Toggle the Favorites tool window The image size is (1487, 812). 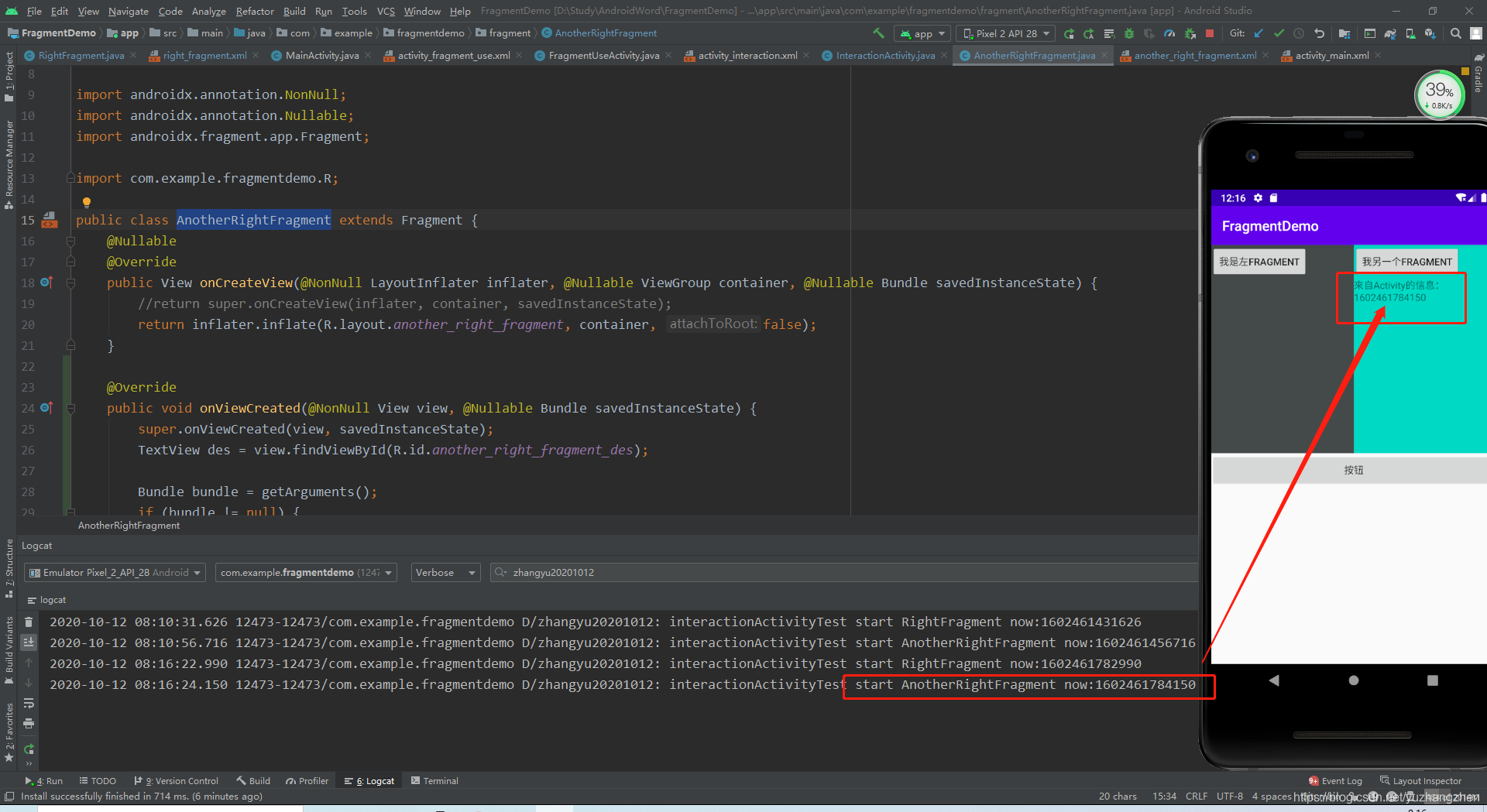9,732
